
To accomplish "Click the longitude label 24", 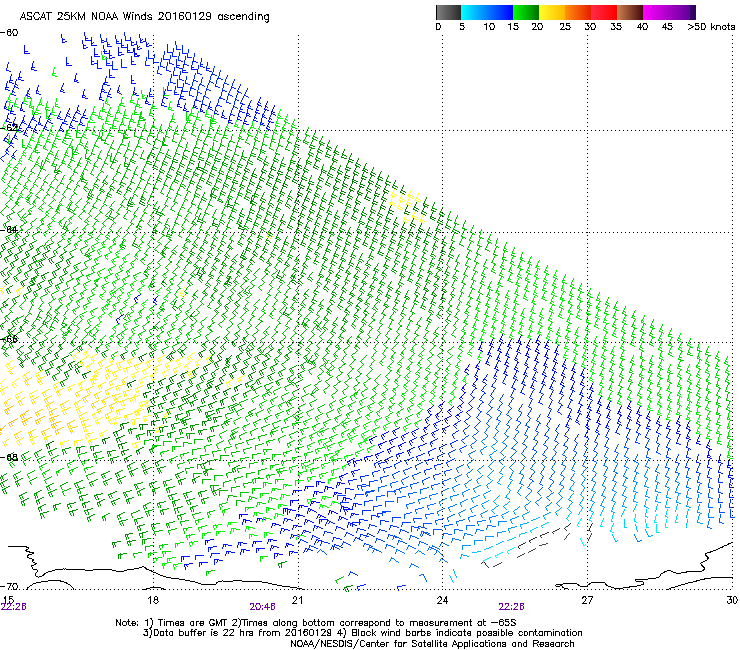I will coord(442,600).
